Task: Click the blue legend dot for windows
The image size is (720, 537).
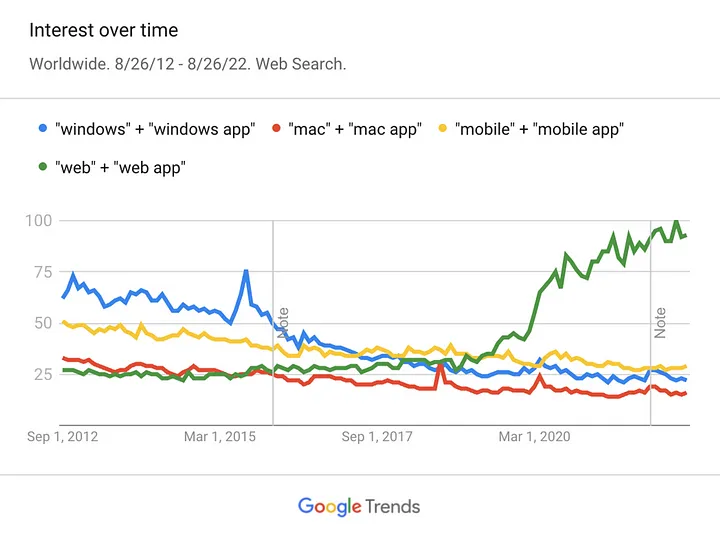Action: point(43,128)
